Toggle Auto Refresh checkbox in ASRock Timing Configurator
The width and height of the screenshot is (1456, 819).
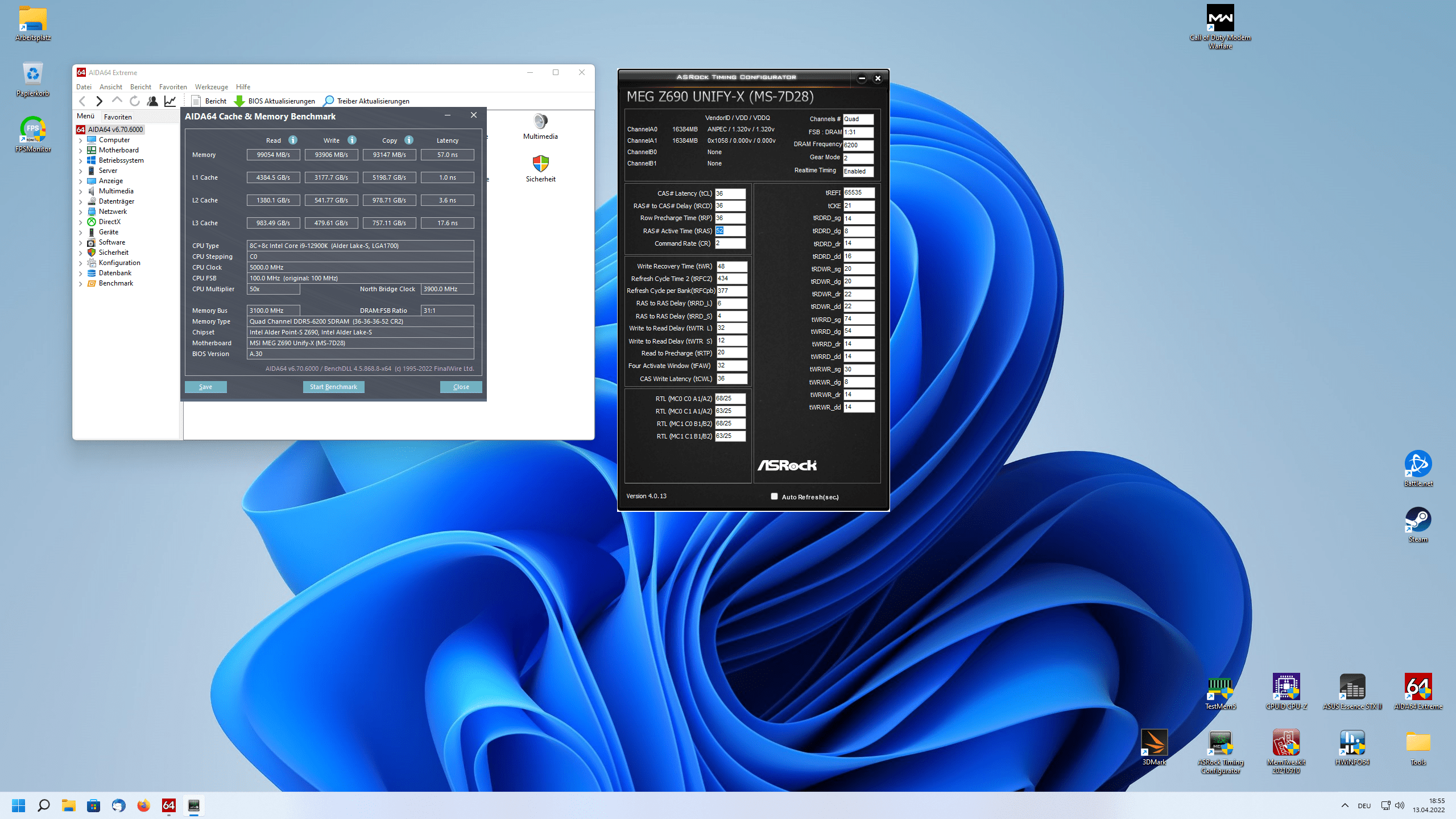click(775, 496)
